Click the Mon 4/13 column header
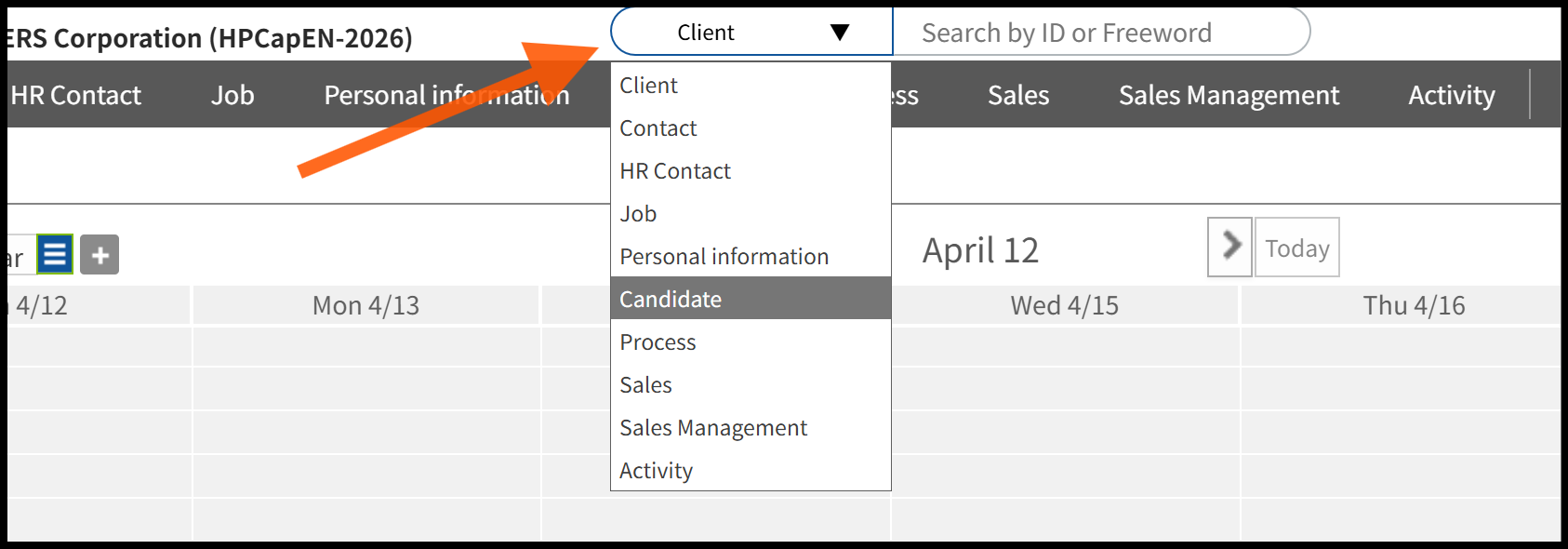 [x=365, y=305]
